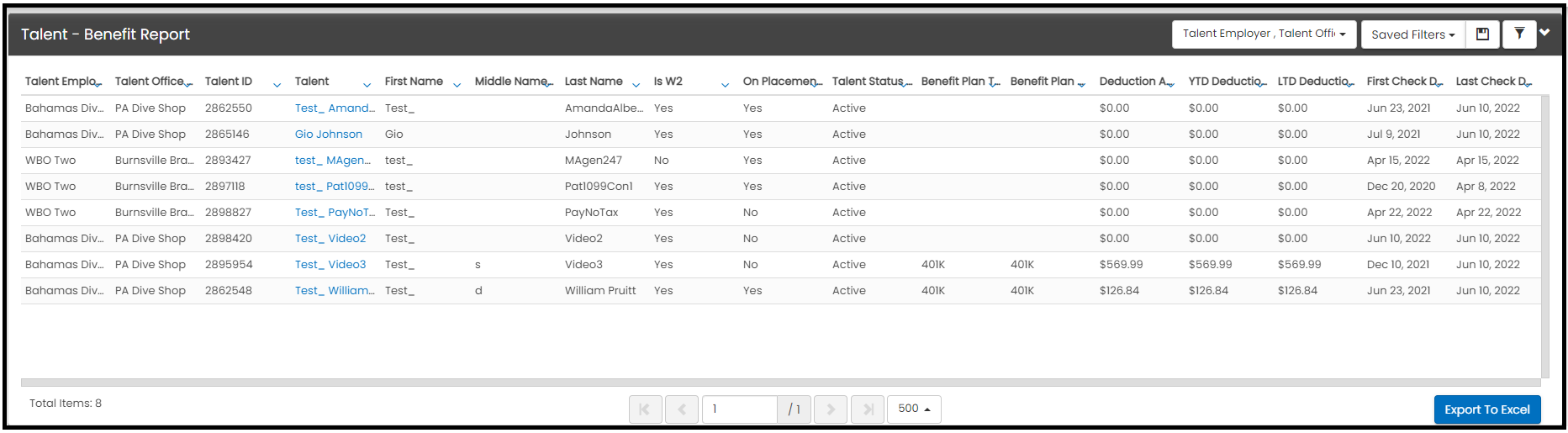Click Export To Excel button
Viewport: 1568px width, 433px height.
pyautogui.click(x=1487, y=409)
